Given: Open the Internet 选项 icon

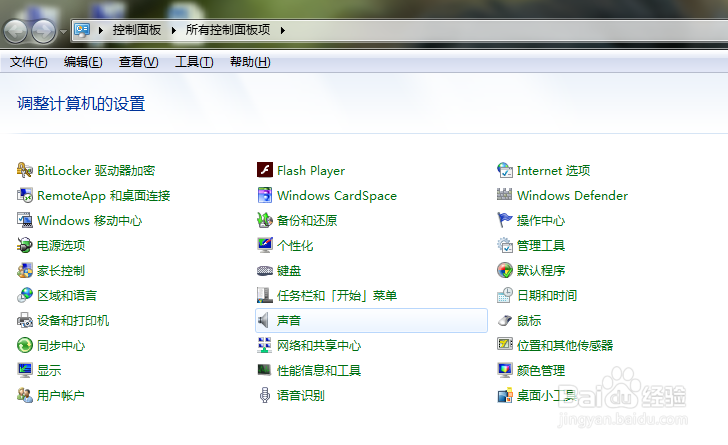Looking at the screenshot, I should click(505, 170).
